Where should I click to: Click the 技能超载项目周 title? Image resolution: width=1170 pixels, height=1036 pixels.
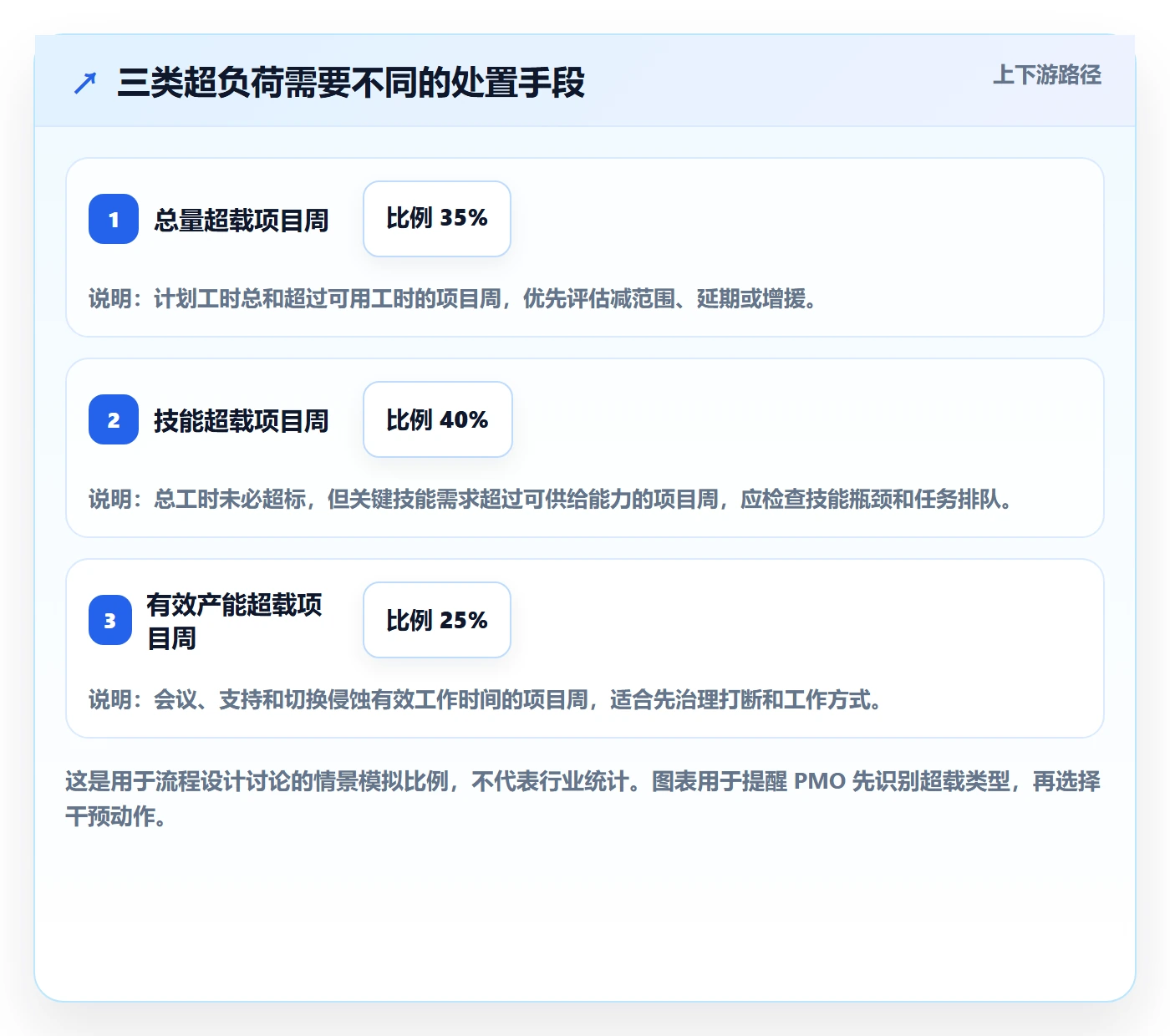tap(242, 420)
